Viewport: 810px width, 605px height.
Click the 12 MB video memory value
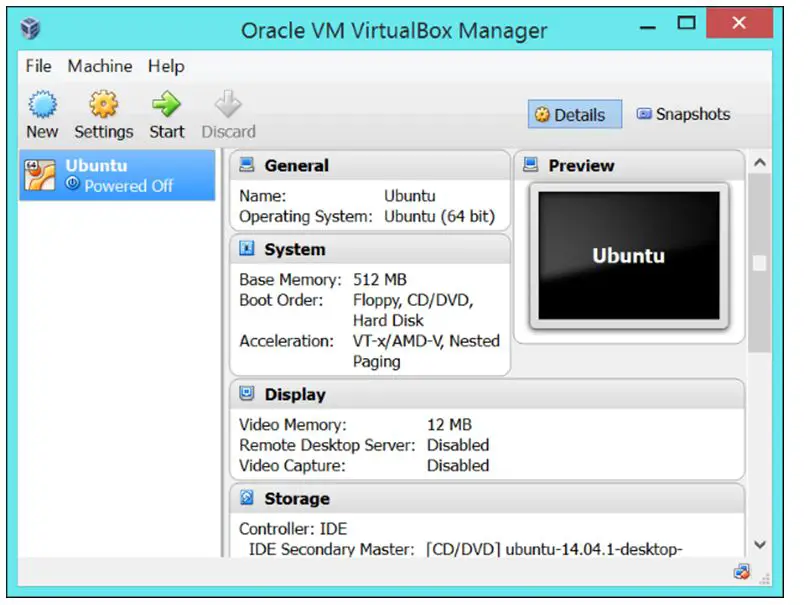449,425
